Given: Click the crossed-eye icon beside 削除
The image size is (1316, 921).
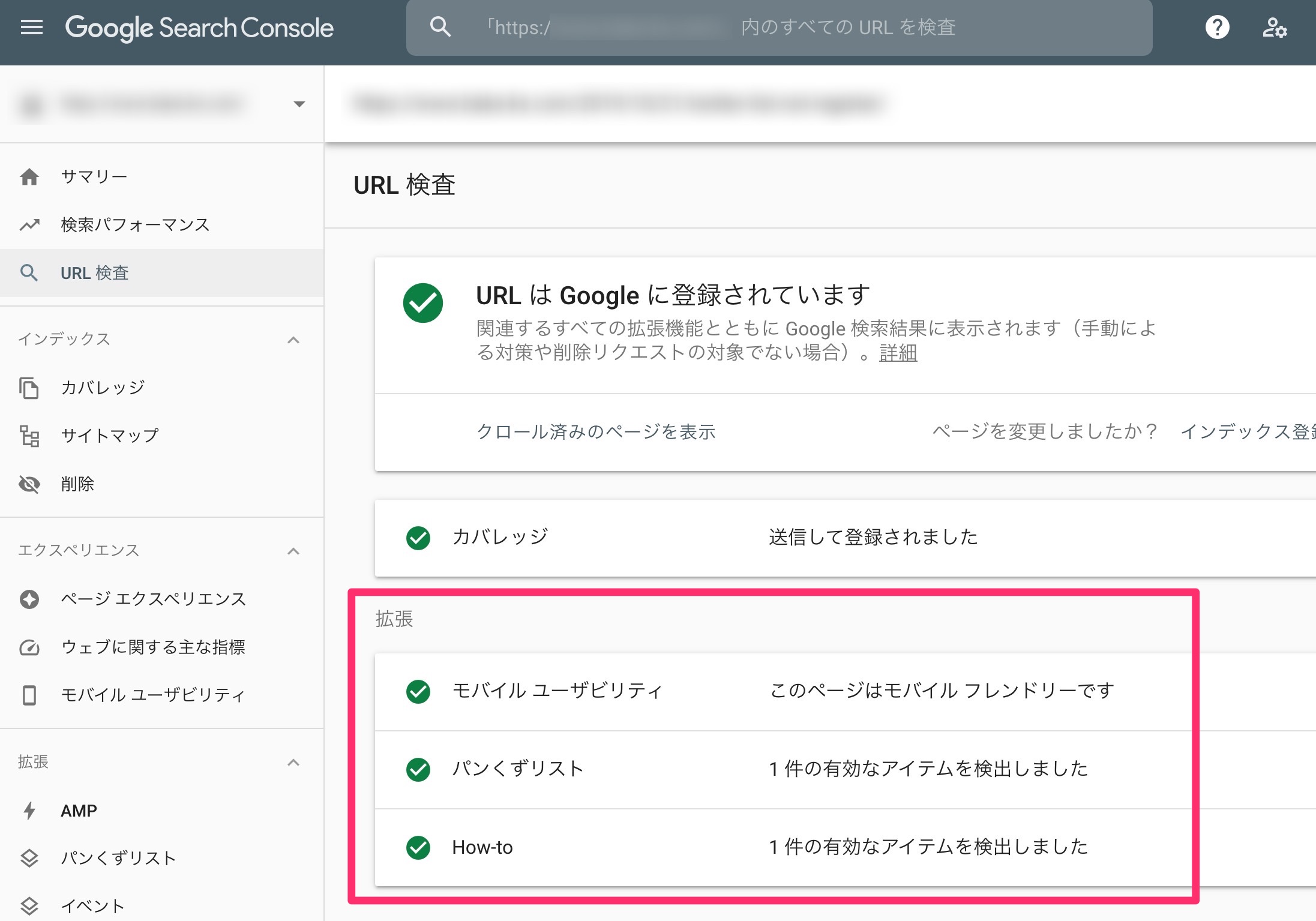Looking at the screenshot, I should (x=29, y=484).
